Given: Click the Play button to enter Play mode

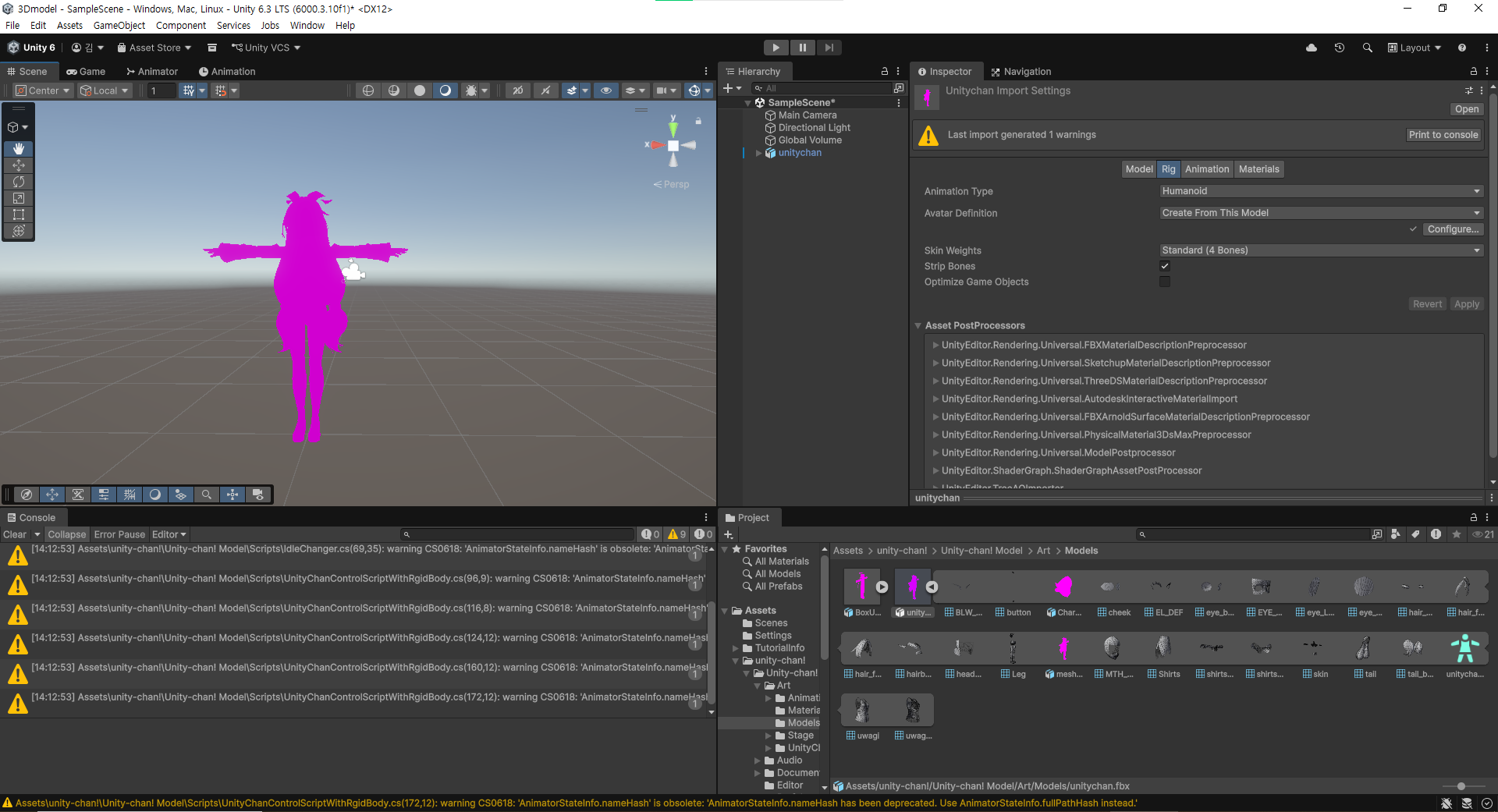Looking at the screenshot, I should [776, 48].
